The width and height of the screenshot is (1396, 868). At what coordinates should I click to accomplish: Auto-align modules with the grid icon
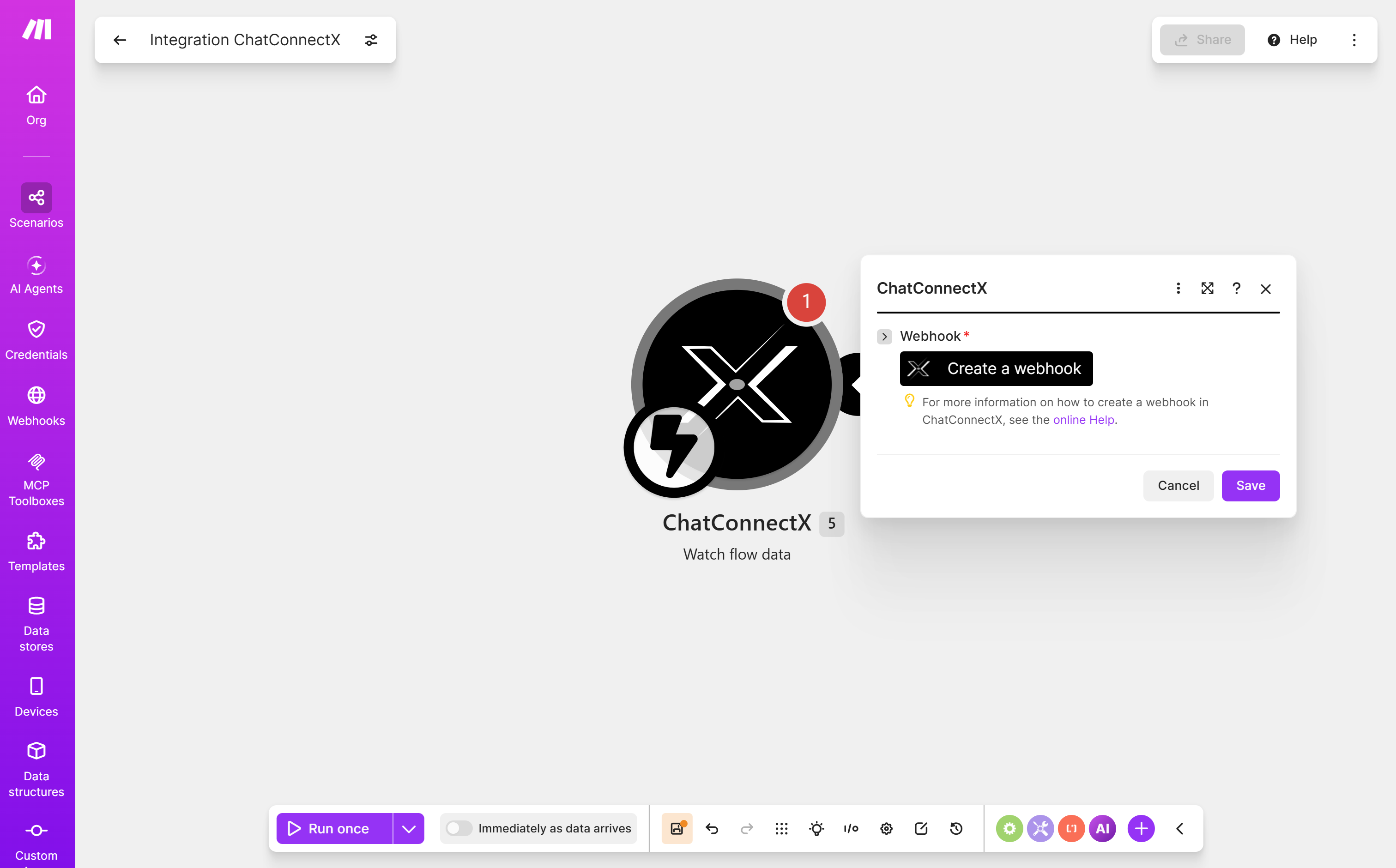pos(782,828)
